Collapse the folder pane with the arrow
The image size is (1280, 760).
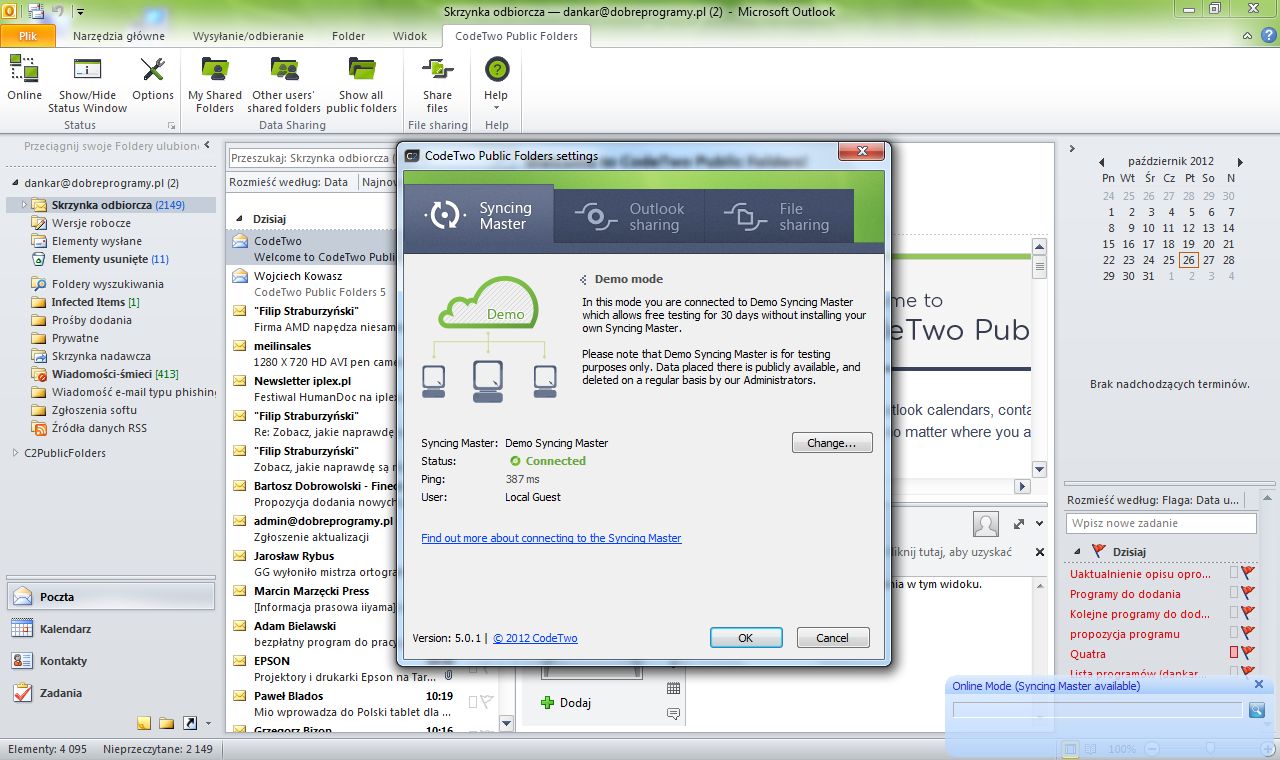tap(207, 146)
